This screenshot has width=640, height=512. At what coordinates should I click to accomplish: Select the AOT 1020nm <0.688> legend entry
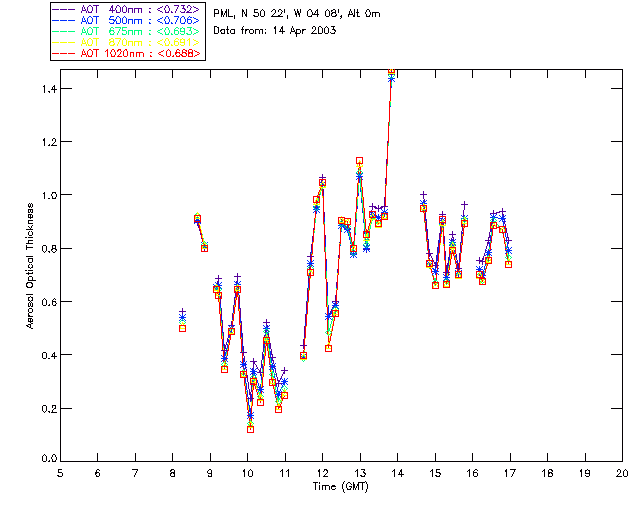click(x=127, y=53)
